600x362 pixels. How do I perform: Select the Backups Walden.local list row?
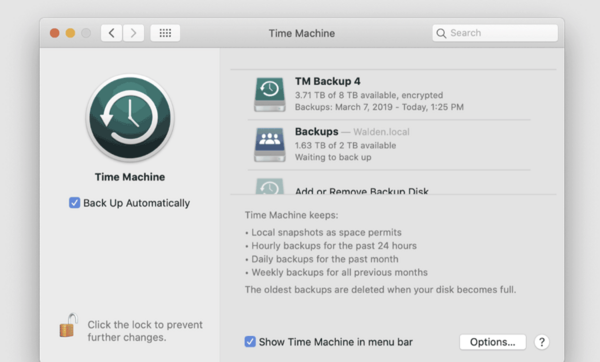(x=389, y=145)
